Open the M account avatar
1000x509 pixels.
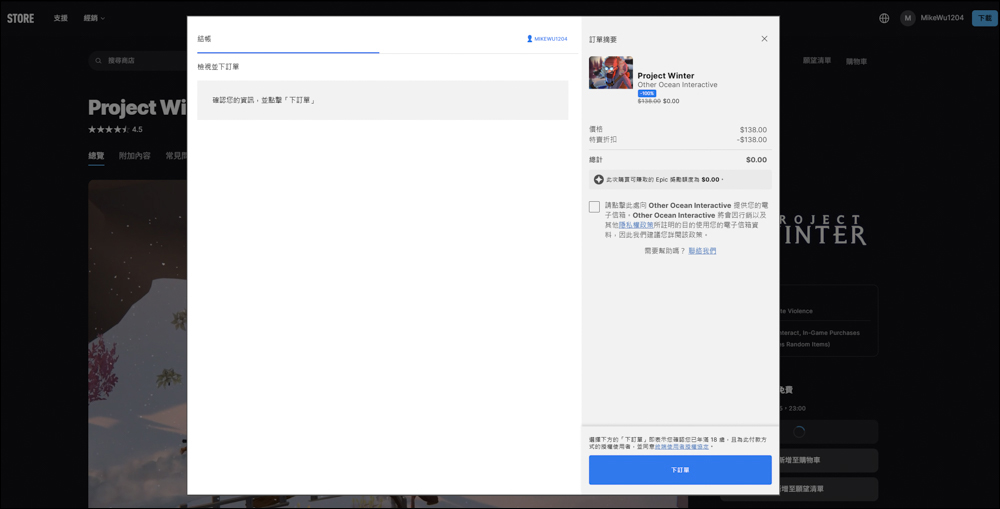click(x=908, y=18)
